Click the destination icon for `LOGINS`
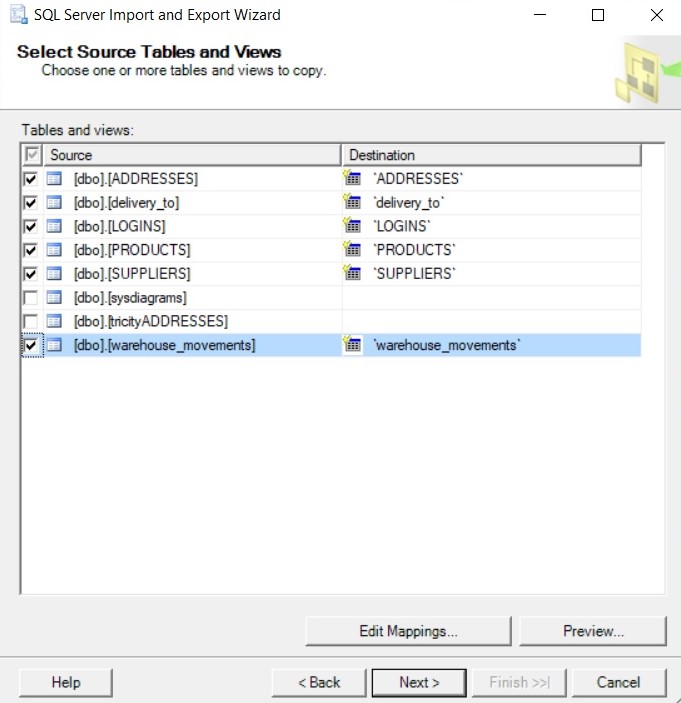681x703 pixels. [352, 225]
